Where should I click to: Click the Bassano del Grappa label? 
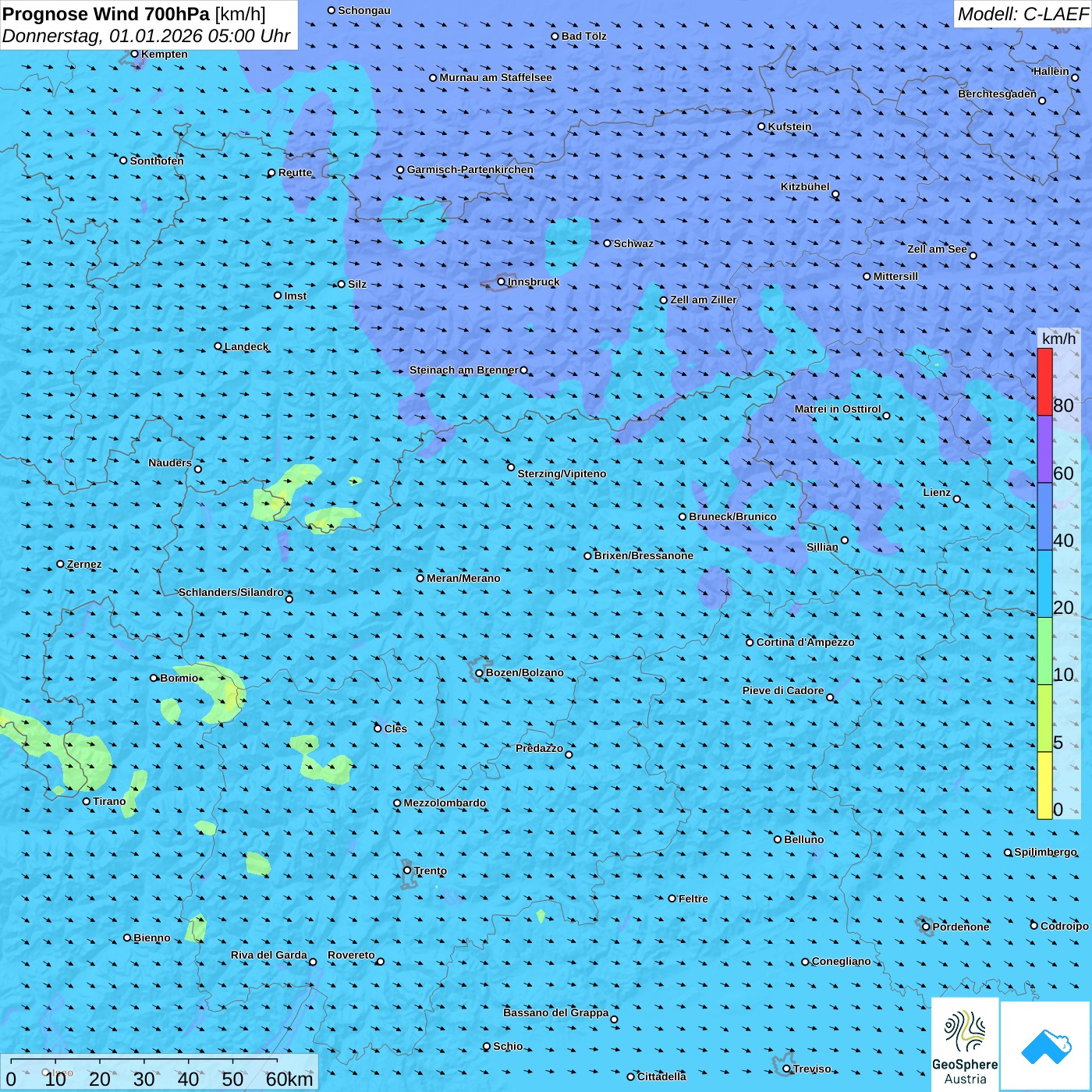556,1012
